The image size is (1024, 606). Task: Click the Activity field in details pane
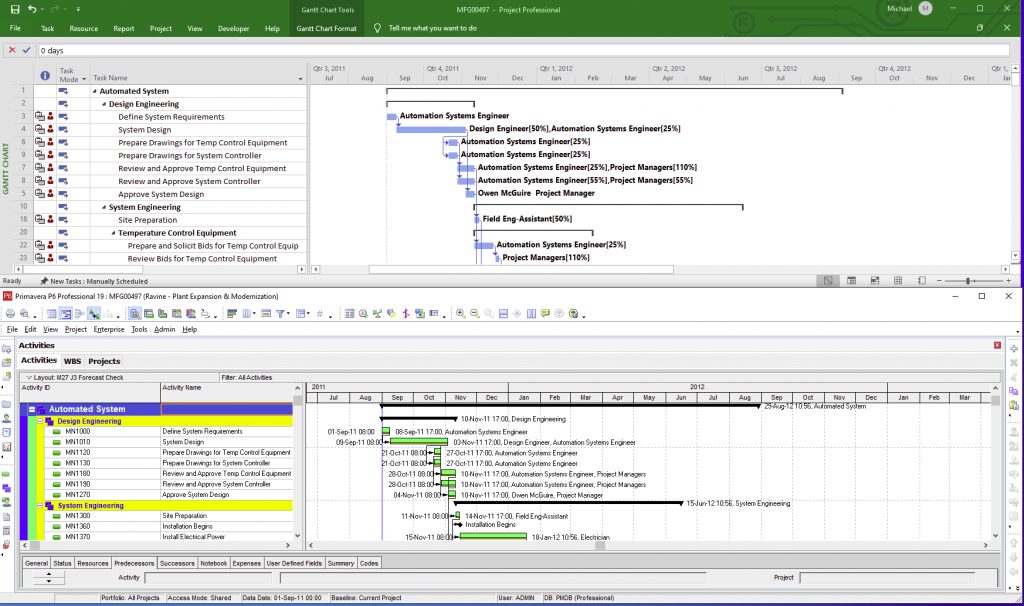[208, 578]
